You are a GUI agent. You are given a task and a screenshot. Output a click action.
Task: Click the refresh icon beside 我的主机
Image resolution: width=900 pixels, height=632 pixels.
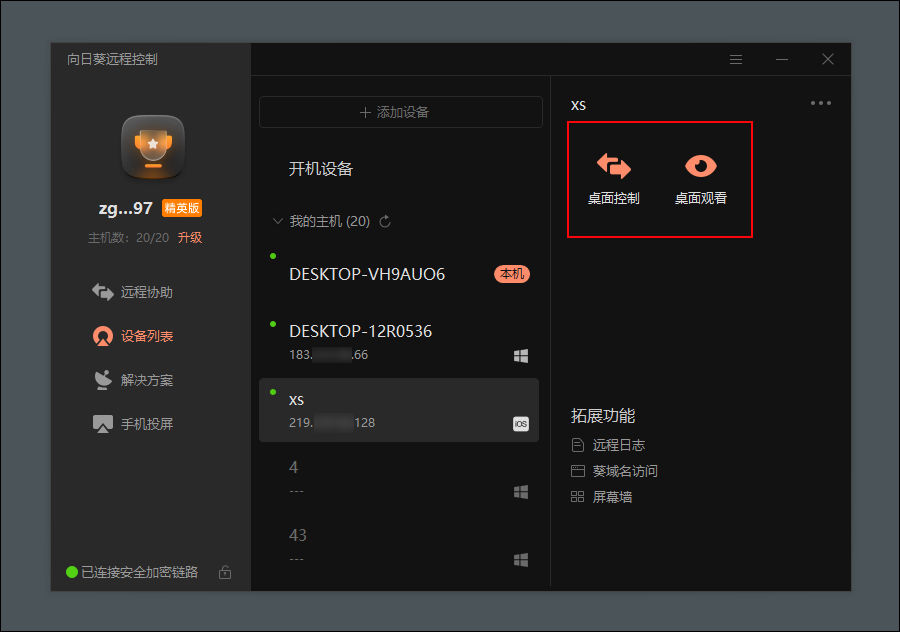tap(387, 222)
